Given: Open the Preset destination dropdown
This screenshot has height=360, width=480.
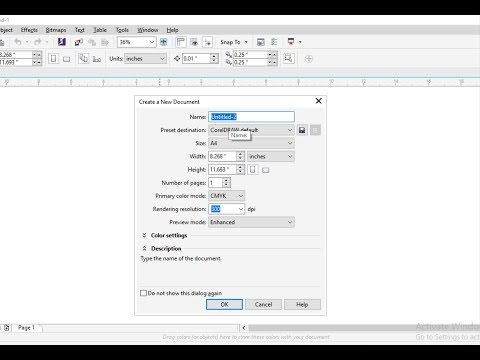Looking at the screenshot, I should pyautogui.click(x=251, y=130).
